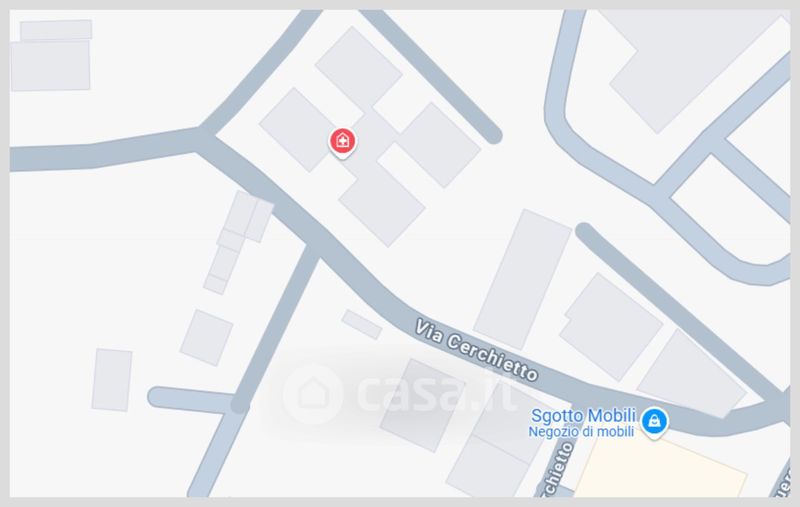This screenshot has height=507, width=800.
Task: Click the building directly below red pin
Action: coord(382,206)
